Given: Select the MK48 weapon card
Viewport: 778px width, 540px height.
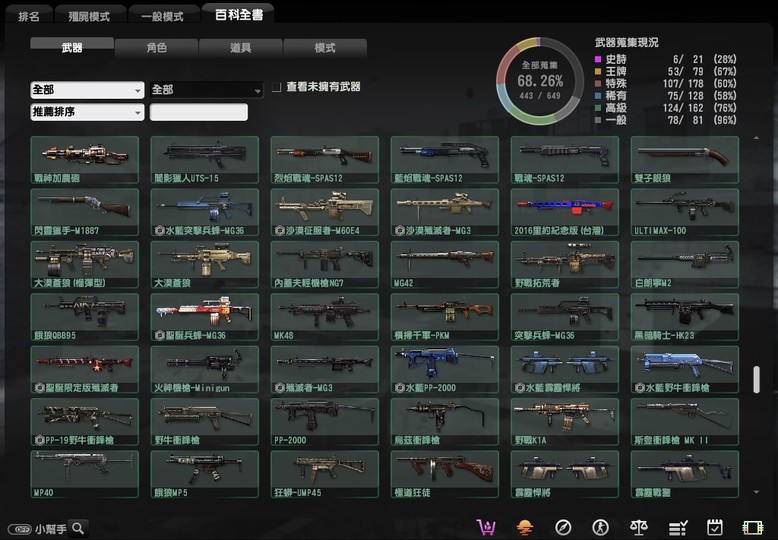Looking at the screenshot, I should click(324, 317).
